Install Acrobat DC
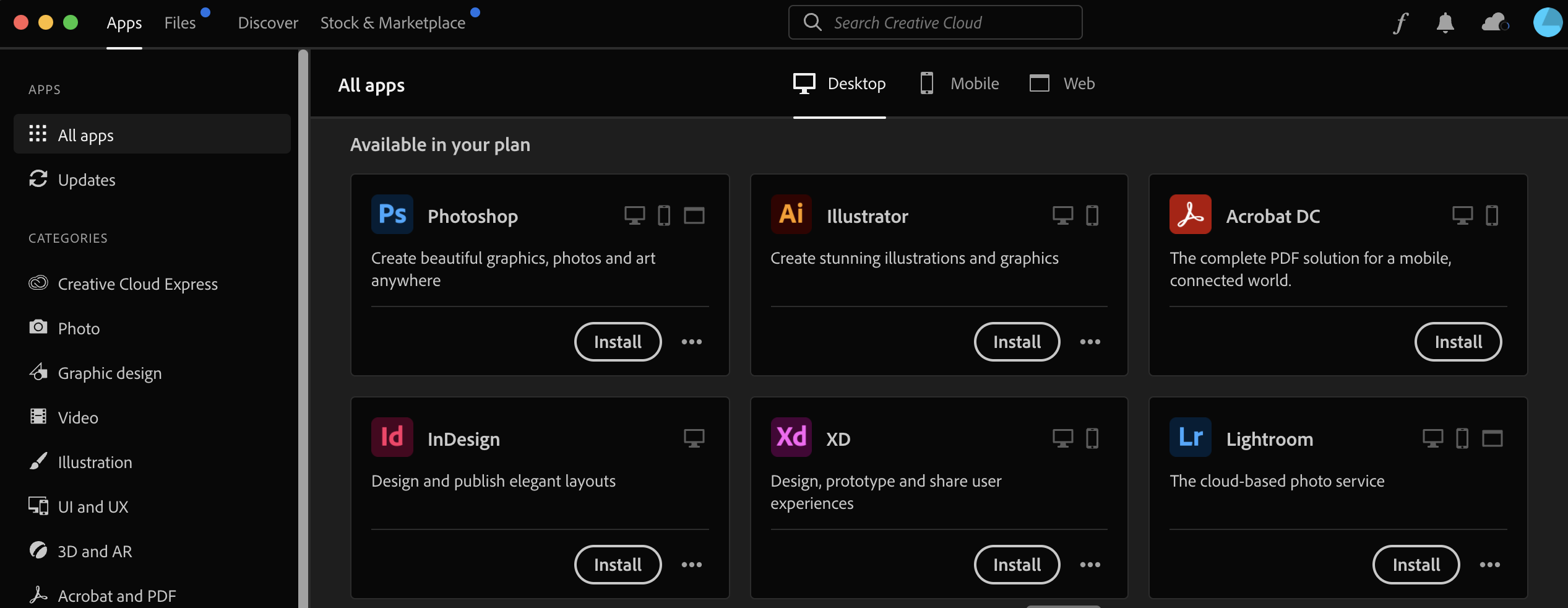This screenshot has height=608, width=1568. click(x=1458, y=342)
